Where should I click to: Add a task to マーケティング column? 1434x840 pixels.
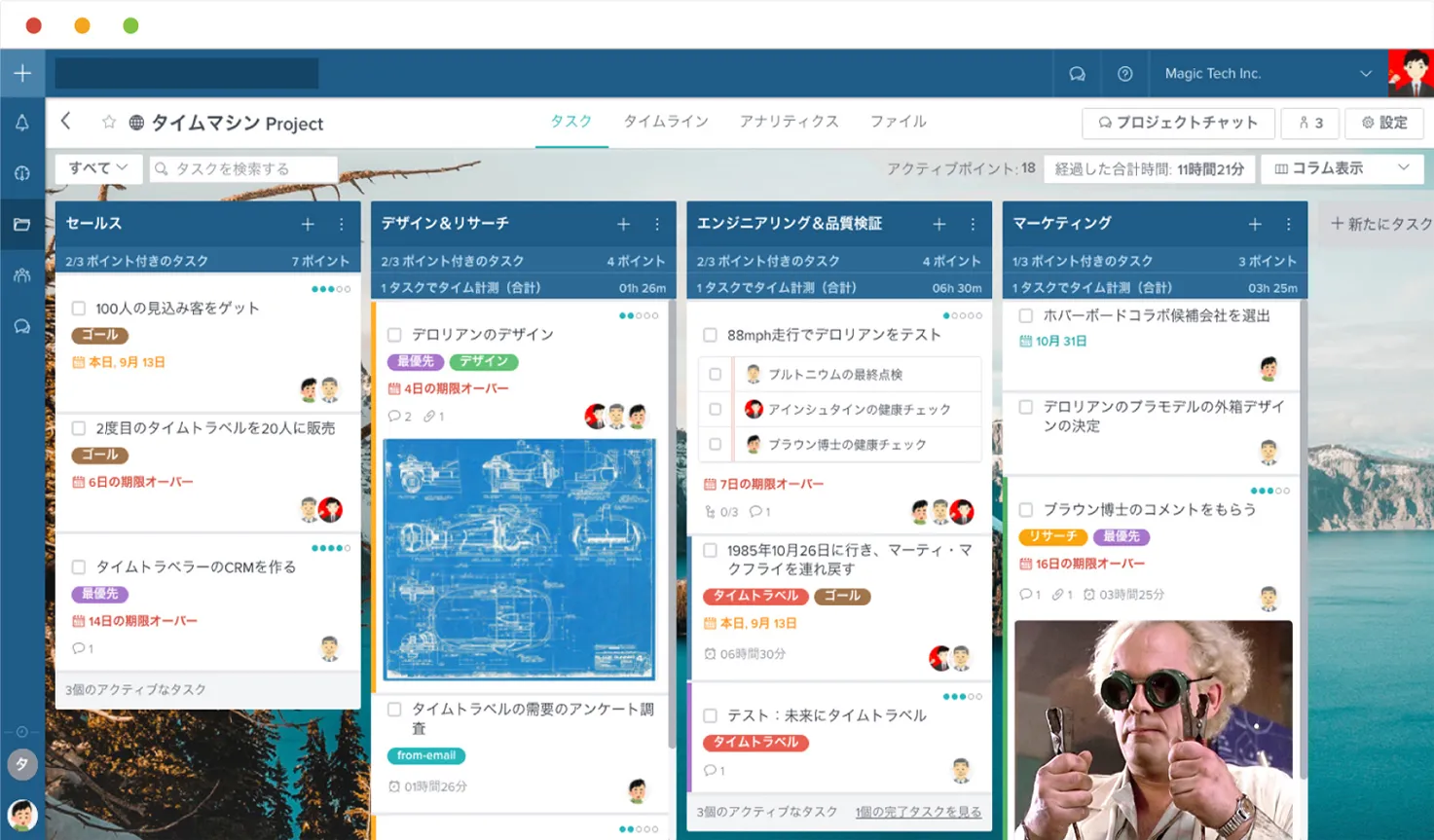1255,224
